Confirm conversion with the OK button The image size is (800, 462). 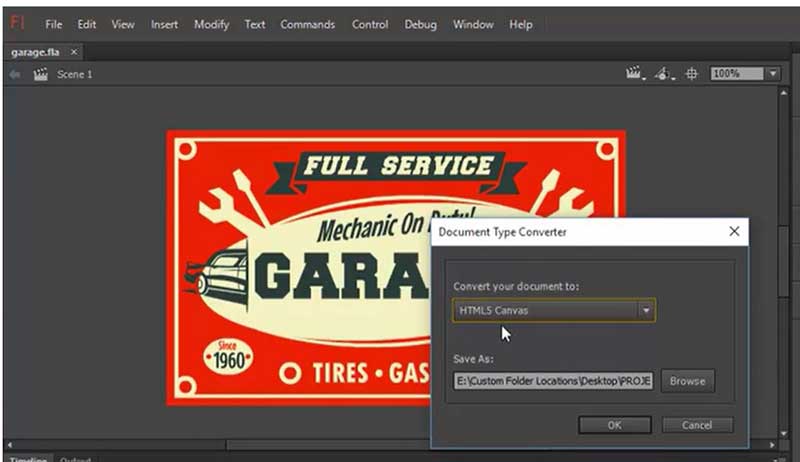(615, 425)
